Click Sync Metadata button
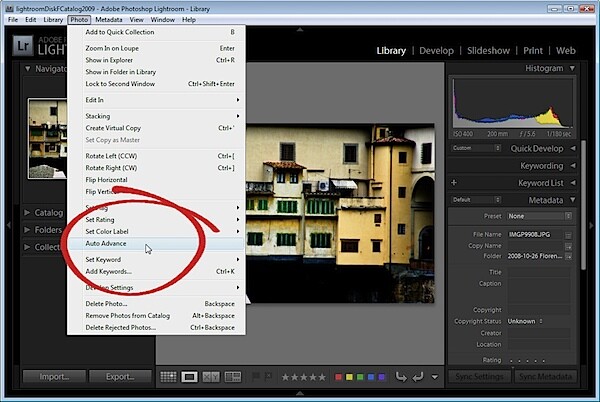 (x=545, y=377)
